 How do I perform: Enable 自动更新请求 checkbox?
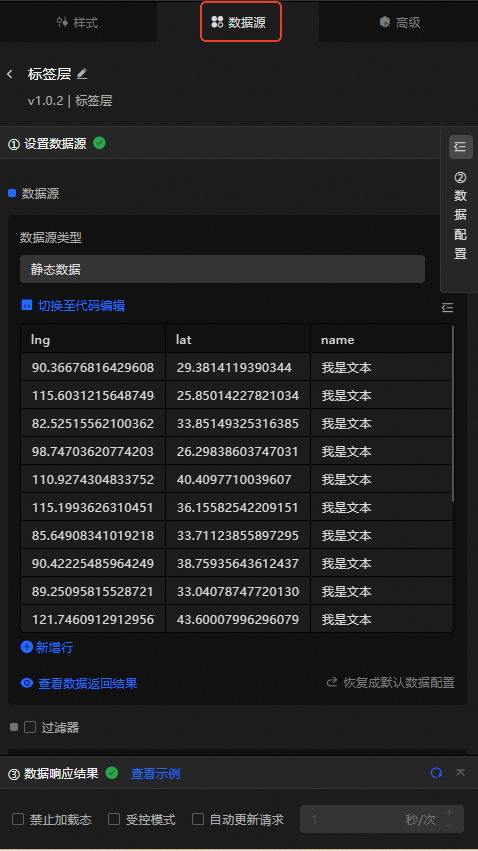[x=198, y=819]
